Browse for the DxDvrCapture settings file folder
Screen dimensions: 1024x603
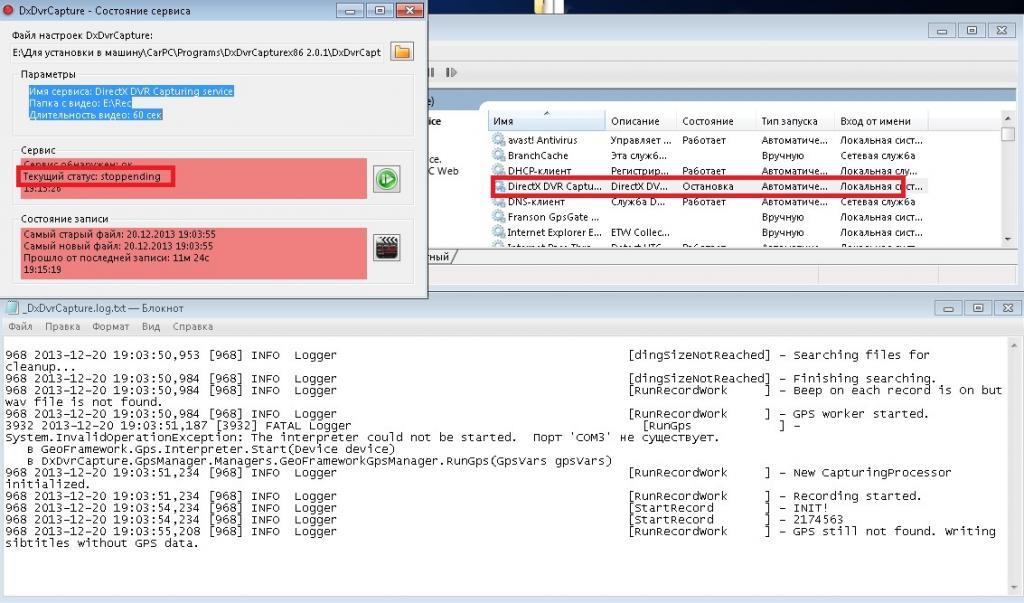click(402, 52)
